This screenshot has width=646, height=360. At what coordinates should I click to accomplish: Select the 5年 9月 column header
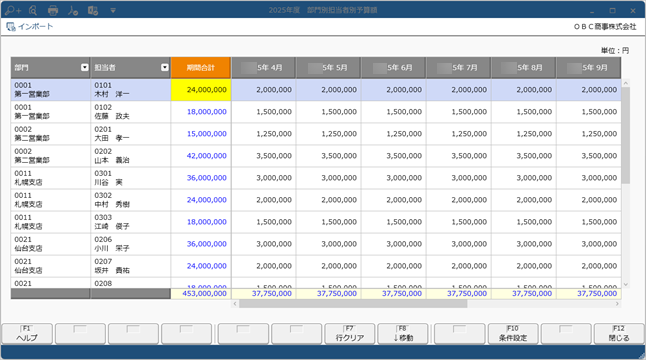click(588, 68)
